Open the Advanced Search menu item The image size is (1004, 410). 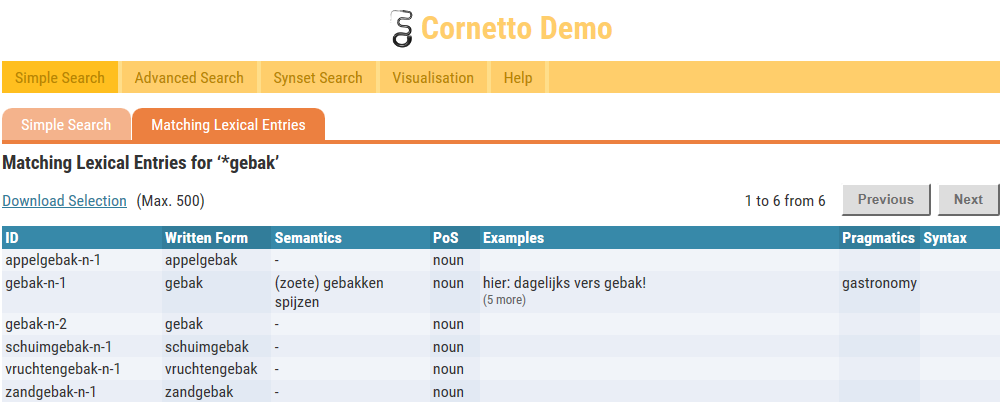tap(189, 78)
